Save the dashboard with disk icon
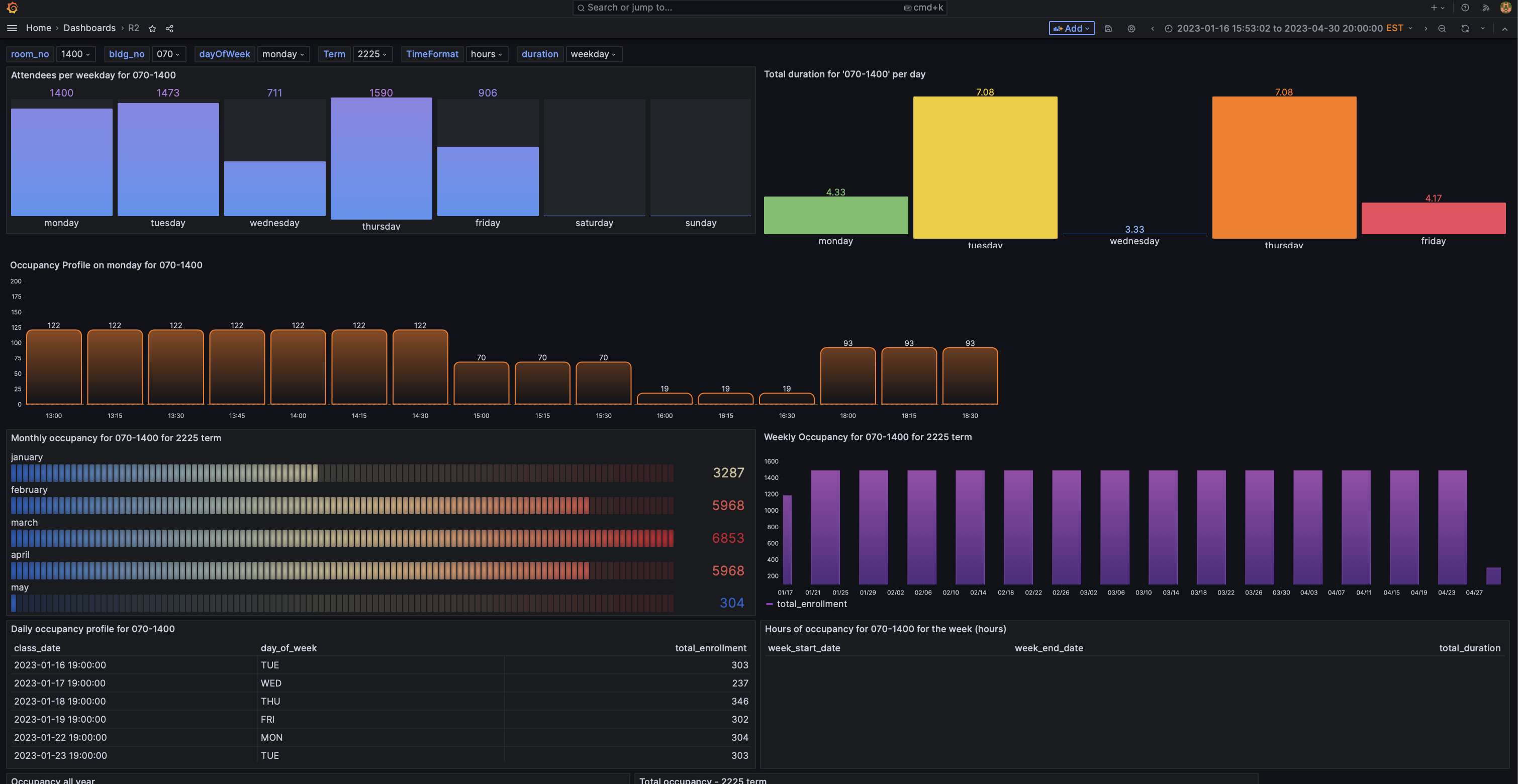 (1108, 28)
